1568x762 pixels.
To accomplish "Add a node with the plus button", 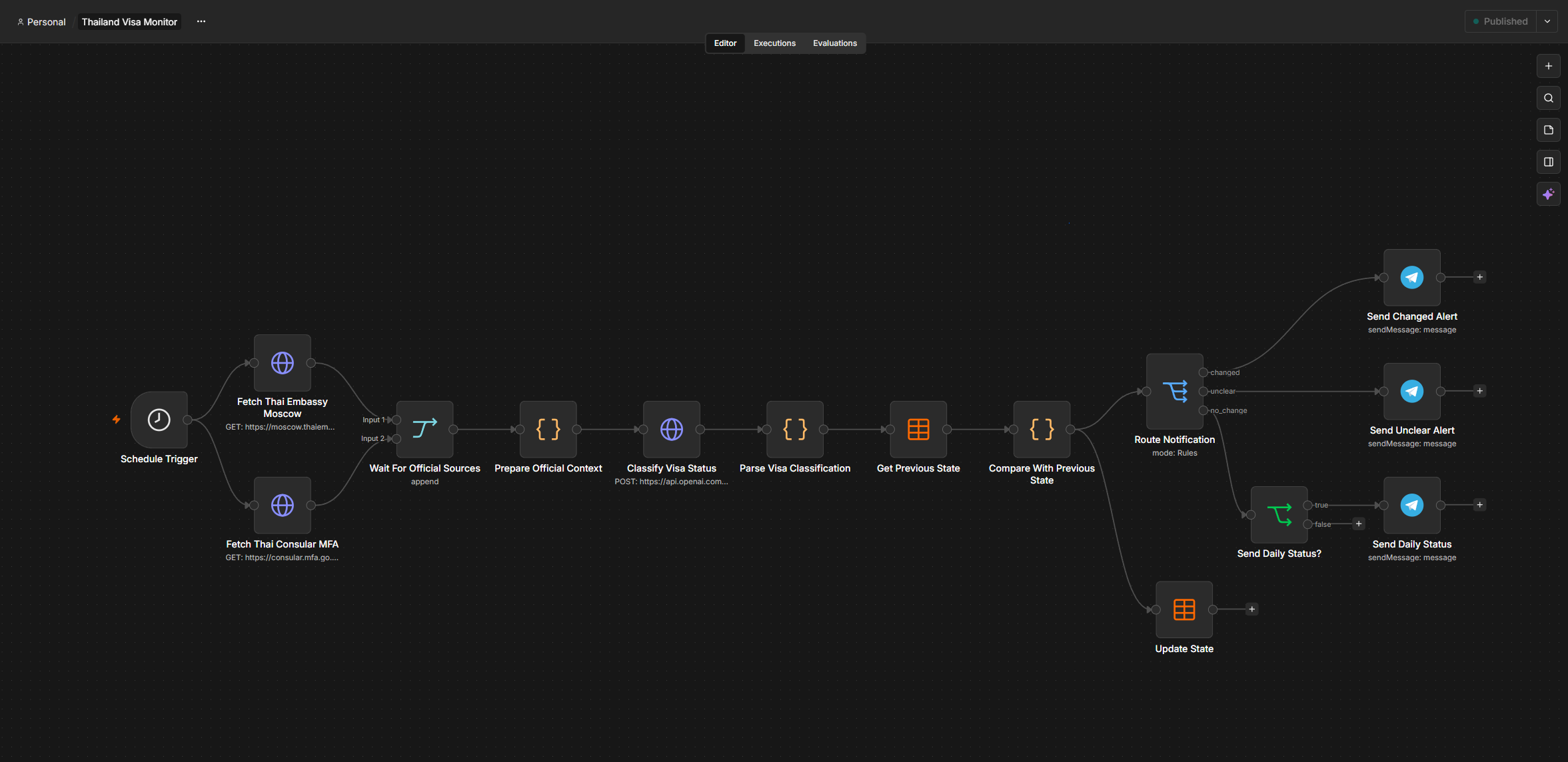I will 1549,66.
